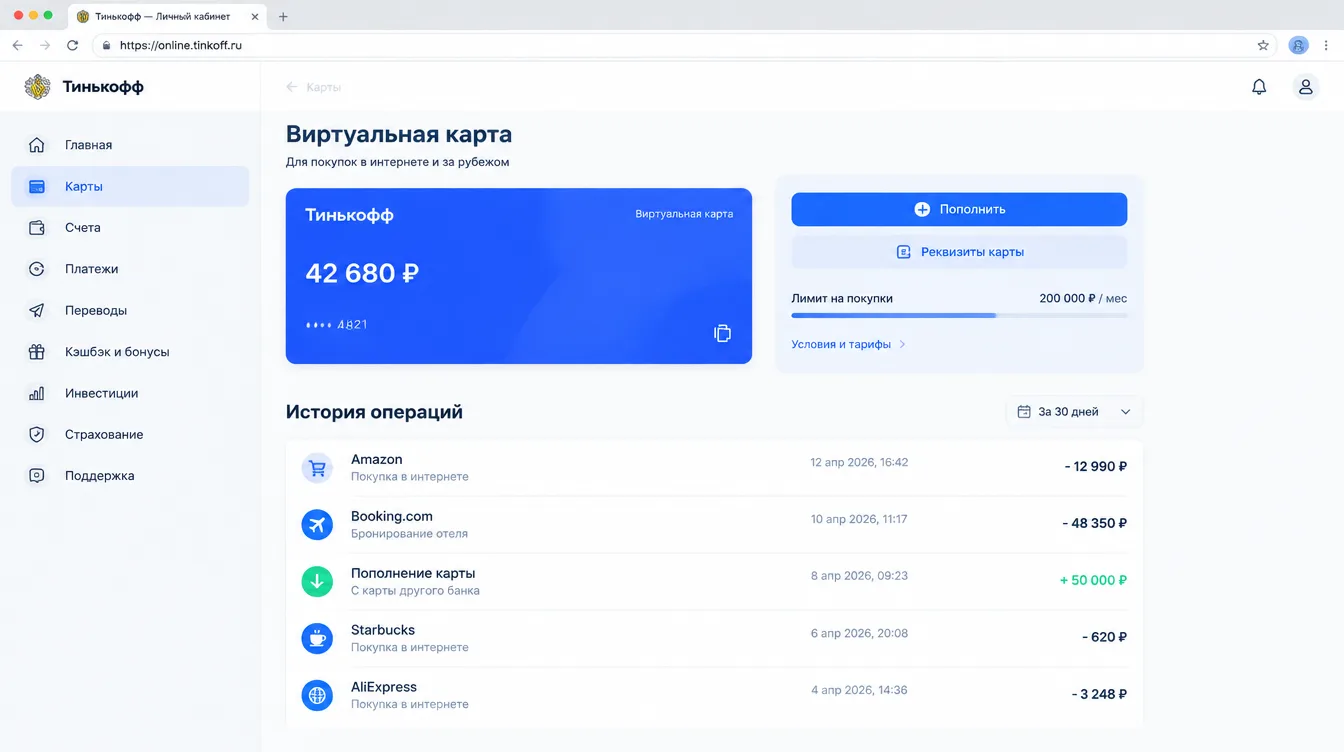Reload the page in the browser
Screen dimensions: 1344x752
pyautogui.click(x=72, y=45)
